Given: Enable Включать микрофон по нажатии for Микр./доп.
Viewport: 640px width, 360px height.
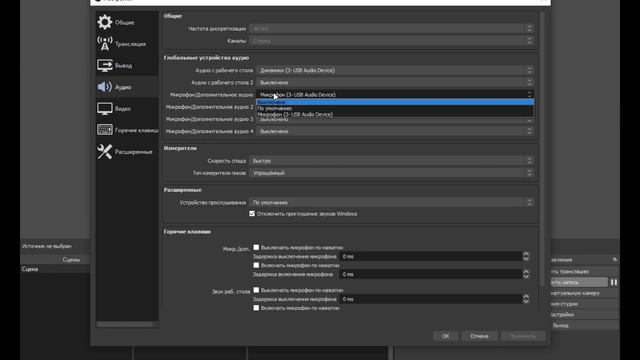Looking at the screenshot, I should [x=256, y=265].
